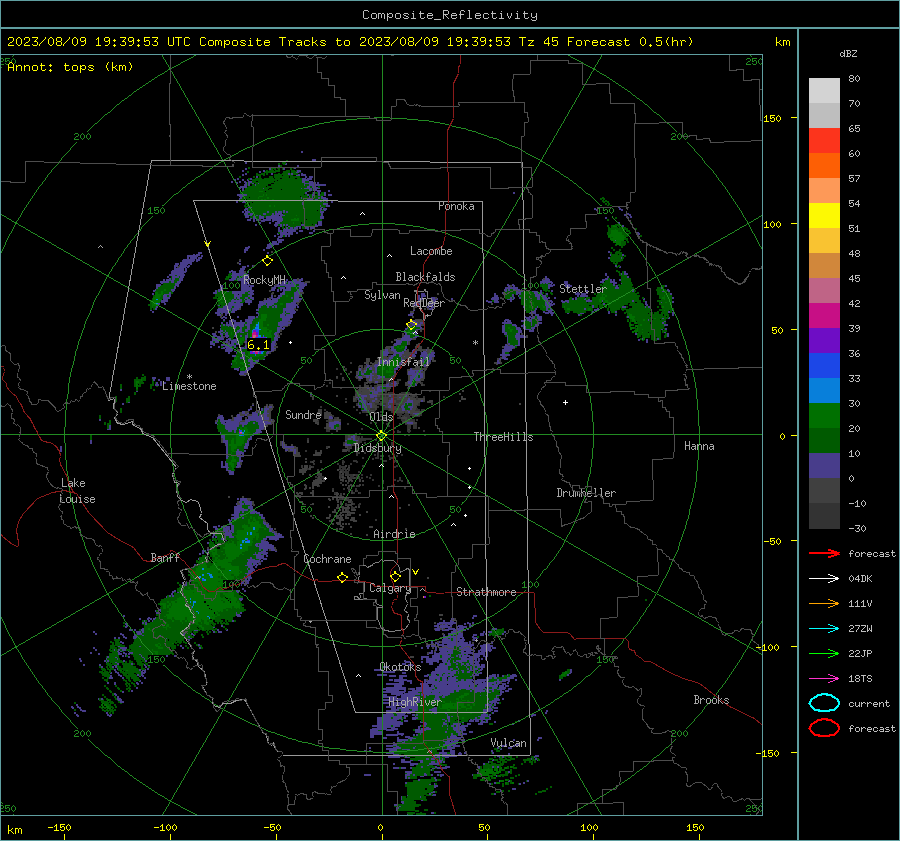This screenshot has height=841, width=900.
Task: Click the Annot: tops (km) label
Action: coord(70,67)
